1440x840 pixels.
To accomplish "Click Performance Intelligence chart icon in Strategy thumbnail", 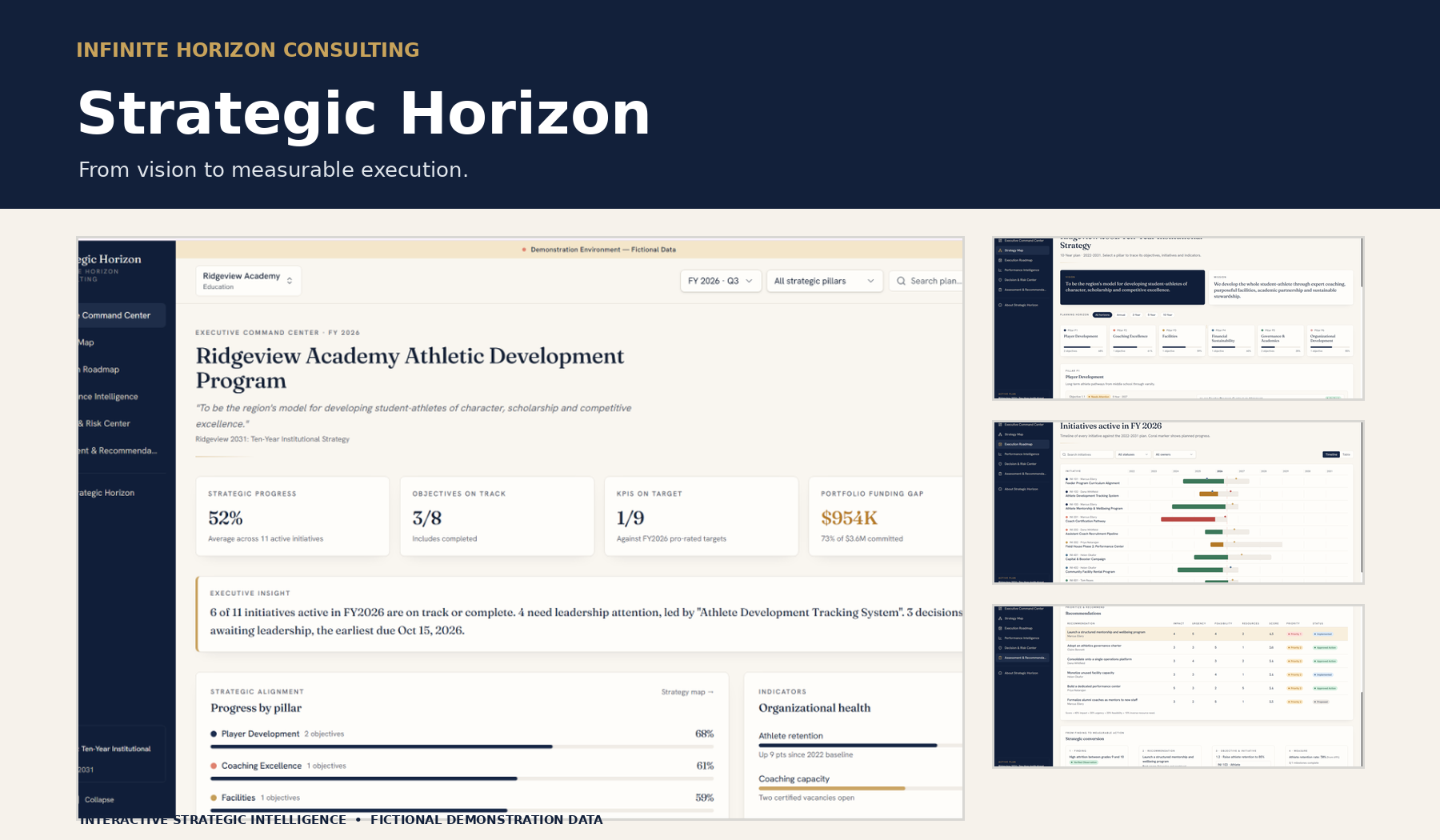I will (1000, 270).
